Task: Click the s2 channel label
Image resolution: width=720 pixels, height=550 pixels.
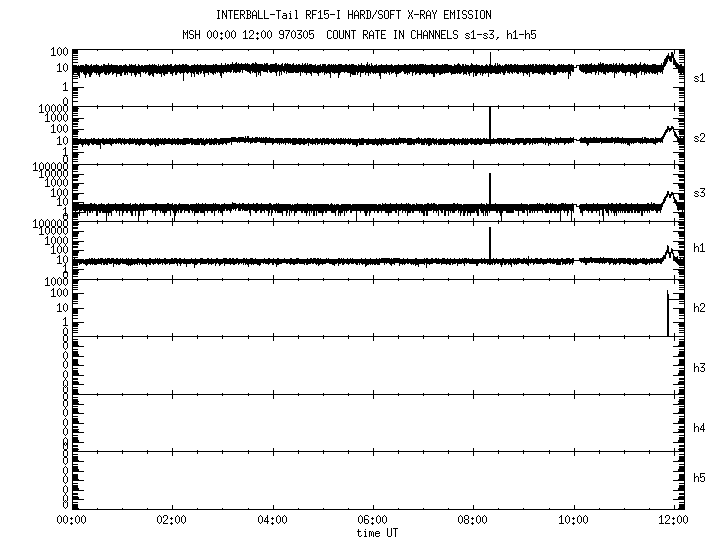Action: [700, 137]
